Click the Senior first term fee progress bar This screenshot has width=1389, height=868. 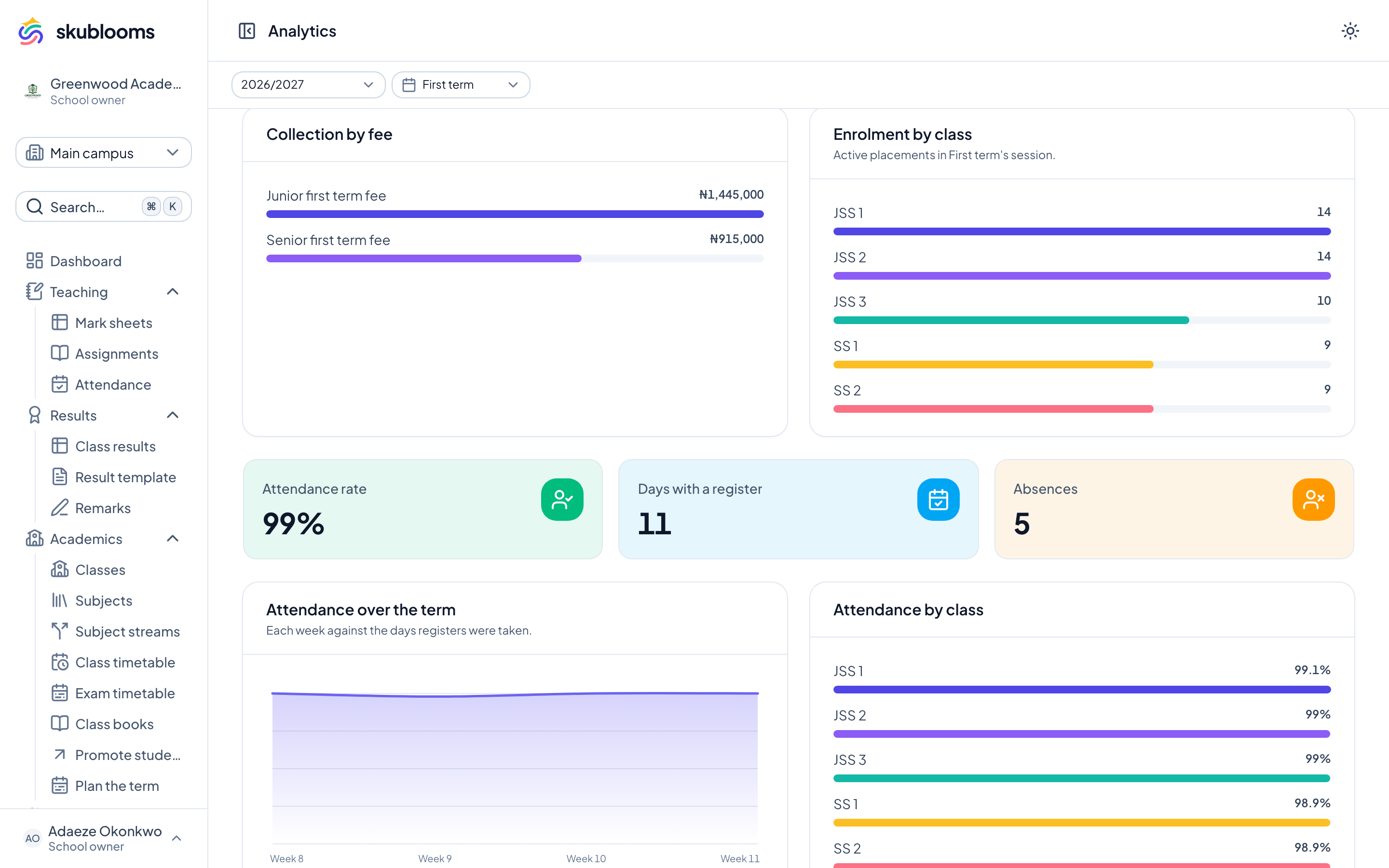pos(515,258)
